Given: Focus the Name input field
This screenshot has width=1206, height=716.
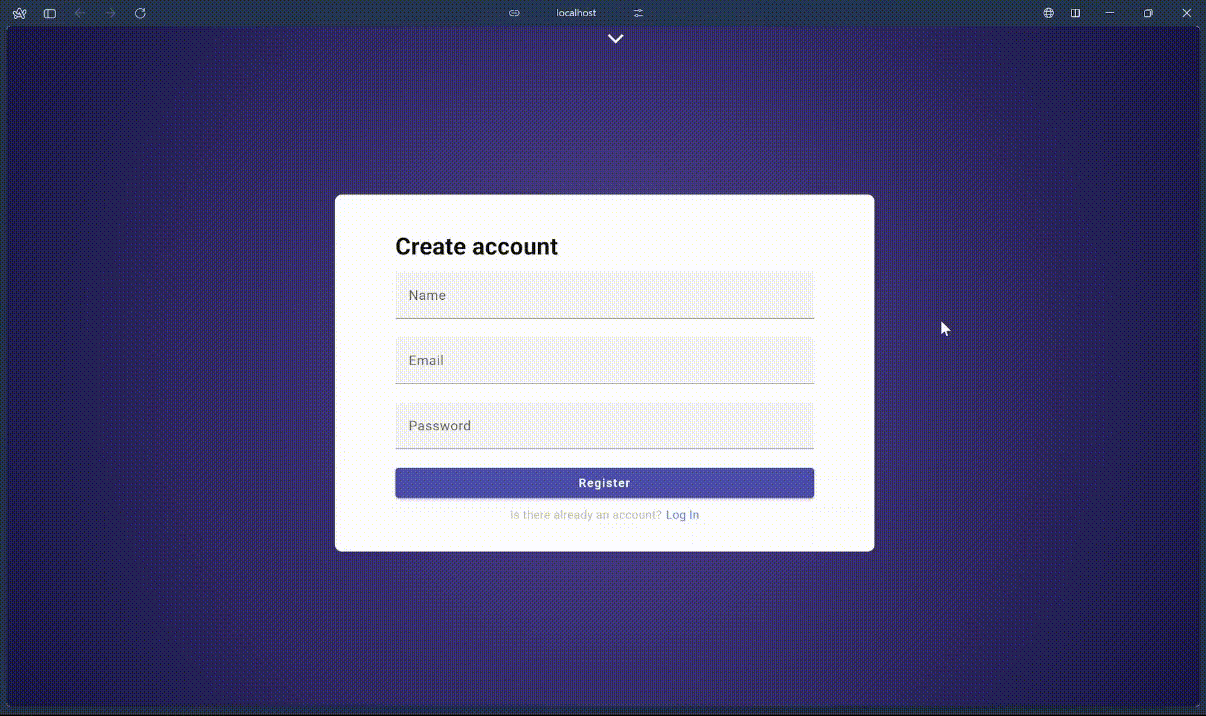Looking at the screenshot, I should point(604,296).
